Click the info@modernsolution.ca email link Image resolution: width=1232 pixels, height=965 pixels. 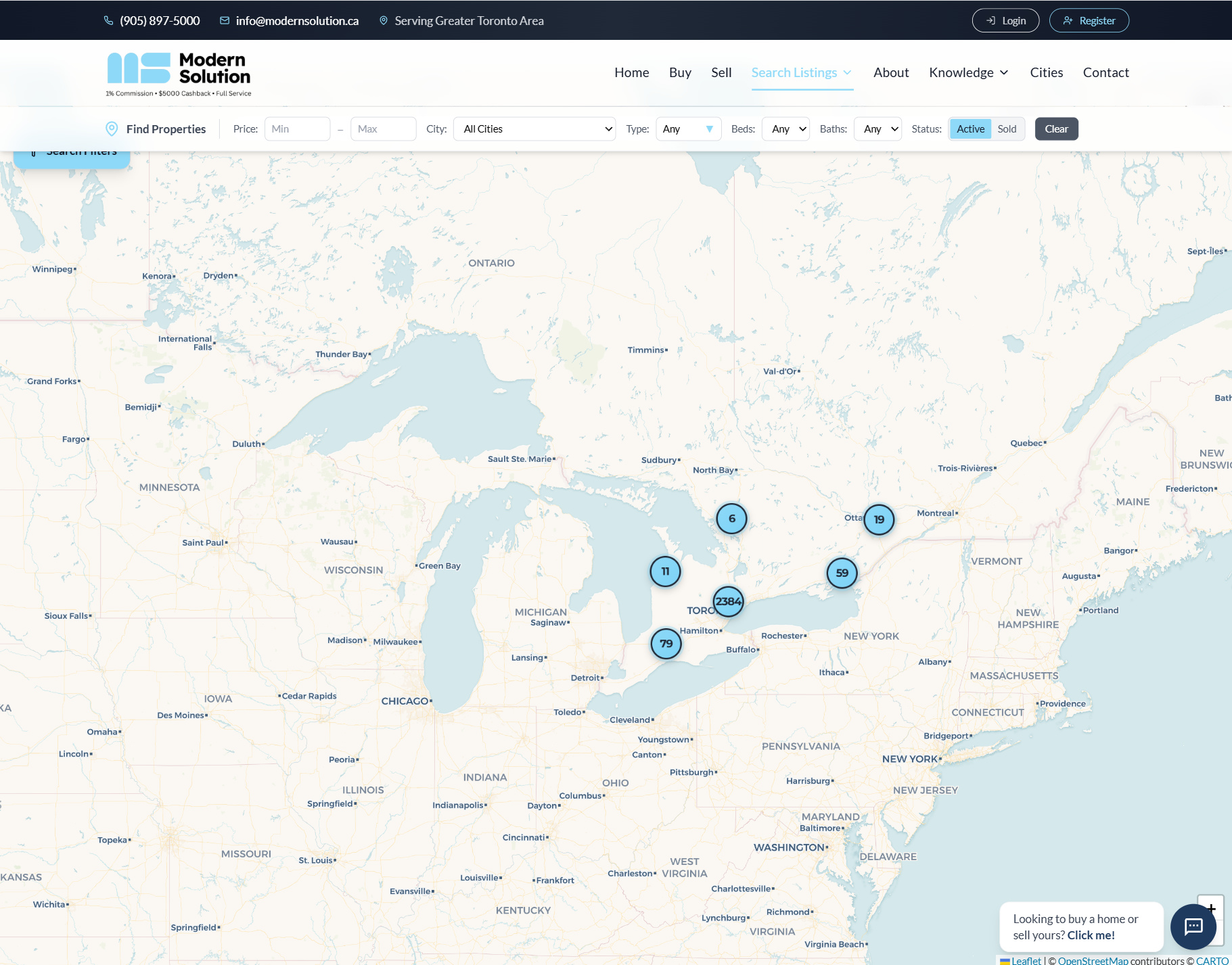297,20
